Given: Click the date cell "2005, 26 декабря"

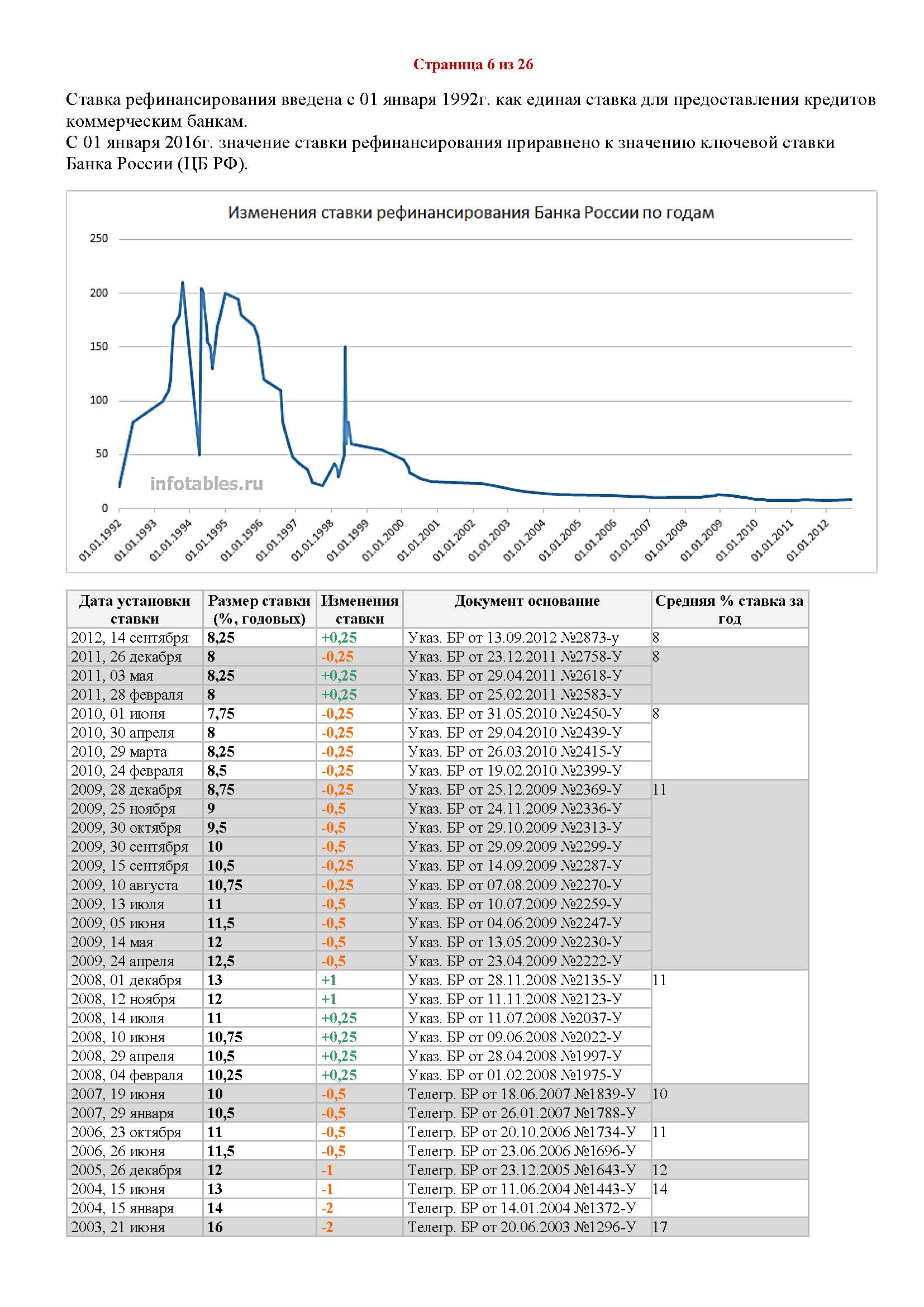Looking at the screenshot, I should [x=126, y=1170].
